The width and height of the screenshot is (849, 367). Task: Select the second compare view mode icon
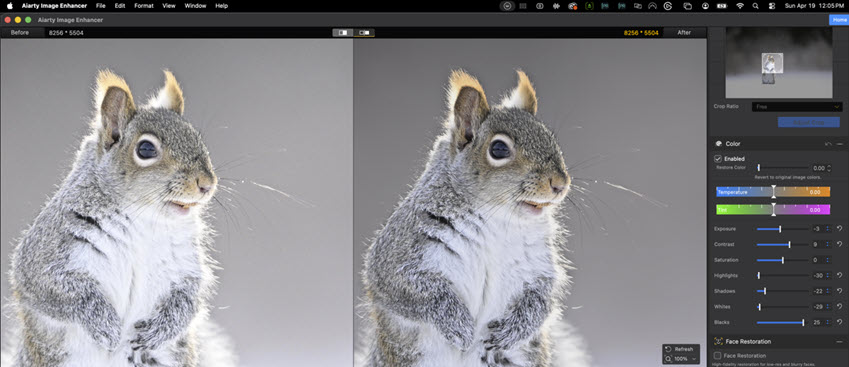(x=364, y=32)
